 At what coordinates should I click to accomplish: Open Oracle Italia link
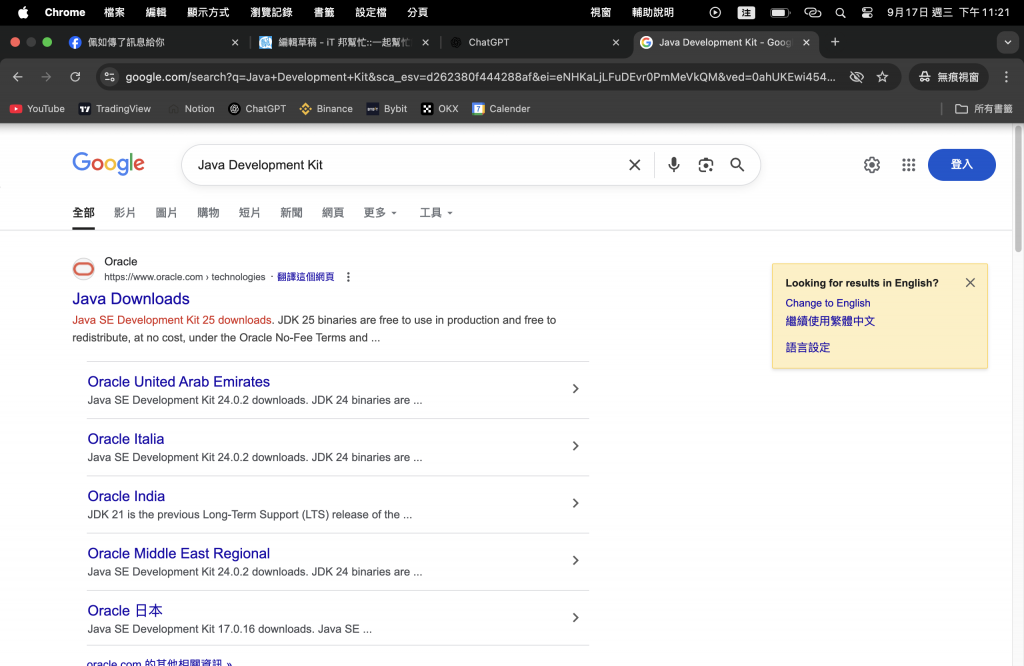pyautogui.click(x=125, y=439)
